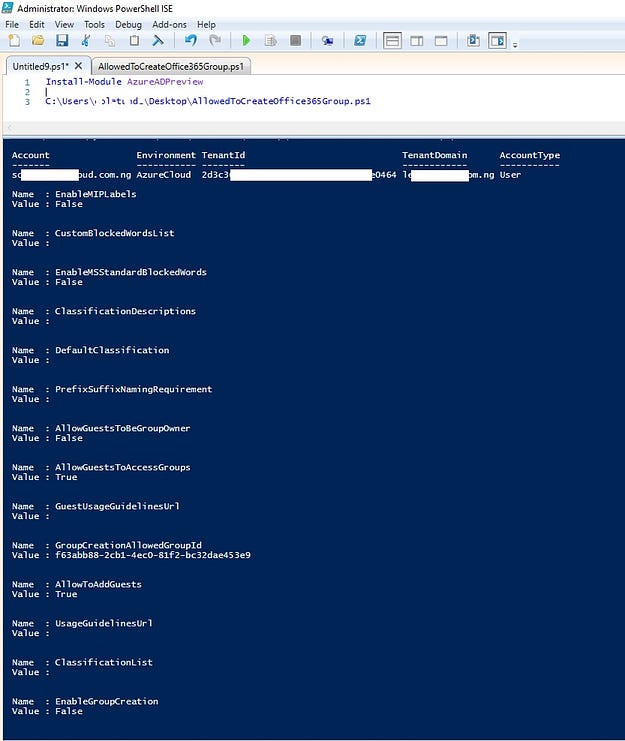
Task: Switch to AllowedToCreateOffice365Group.ps1 tab
Action: point(171,67)
